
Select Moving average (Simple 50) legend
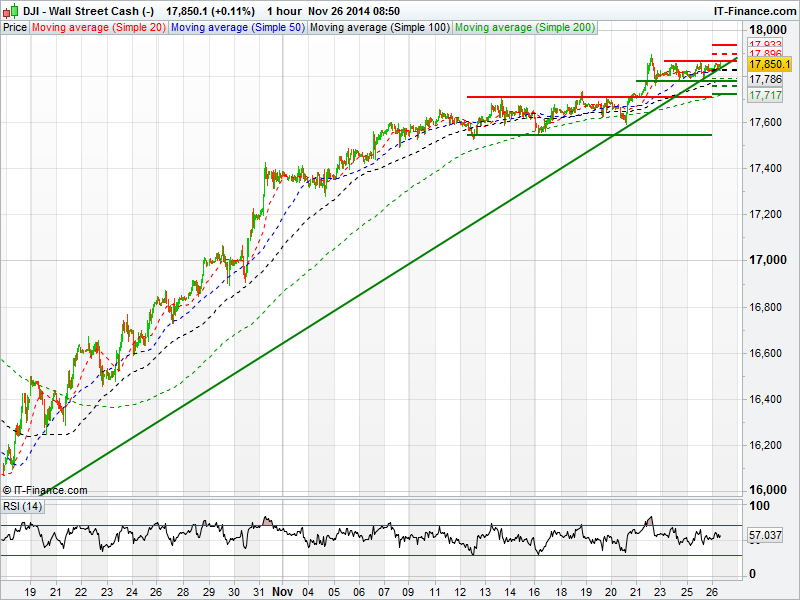(237, 28)
